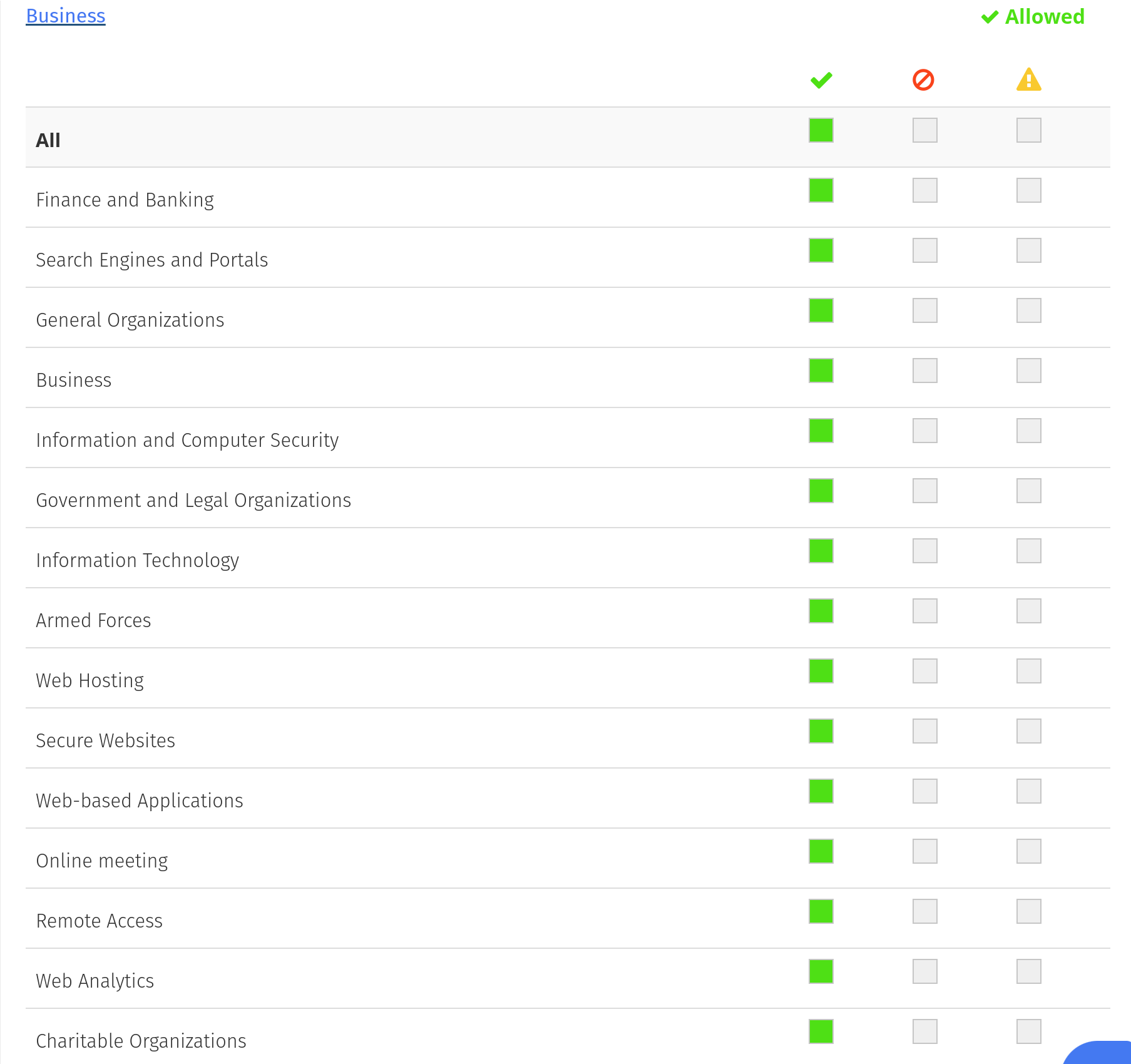Select the Information Technology row label

pyautogui.click(x=138, y=560)
